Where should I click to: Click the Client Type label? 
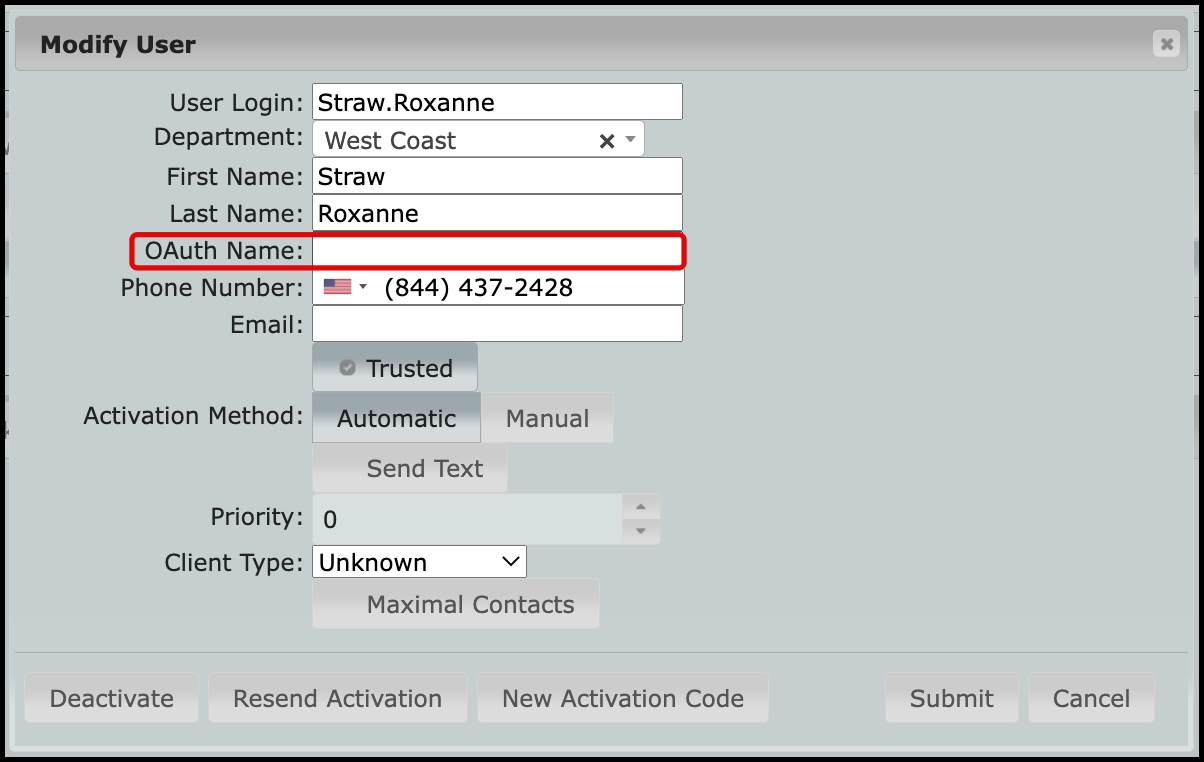[234, 562]
